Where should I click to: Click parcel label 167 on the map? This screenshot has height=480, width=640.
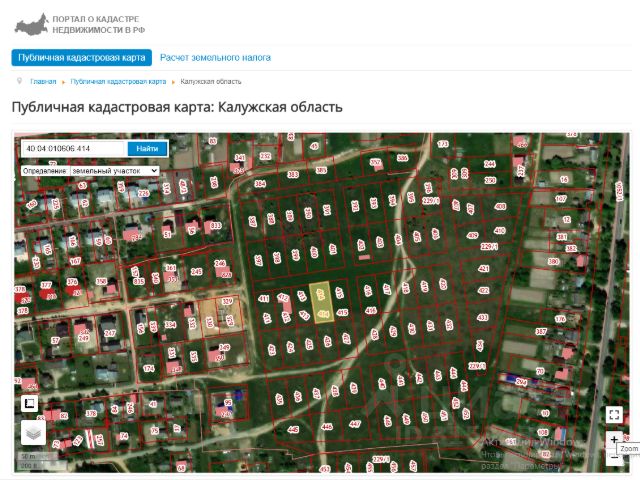pyautogui.click(x=75, y=261)
